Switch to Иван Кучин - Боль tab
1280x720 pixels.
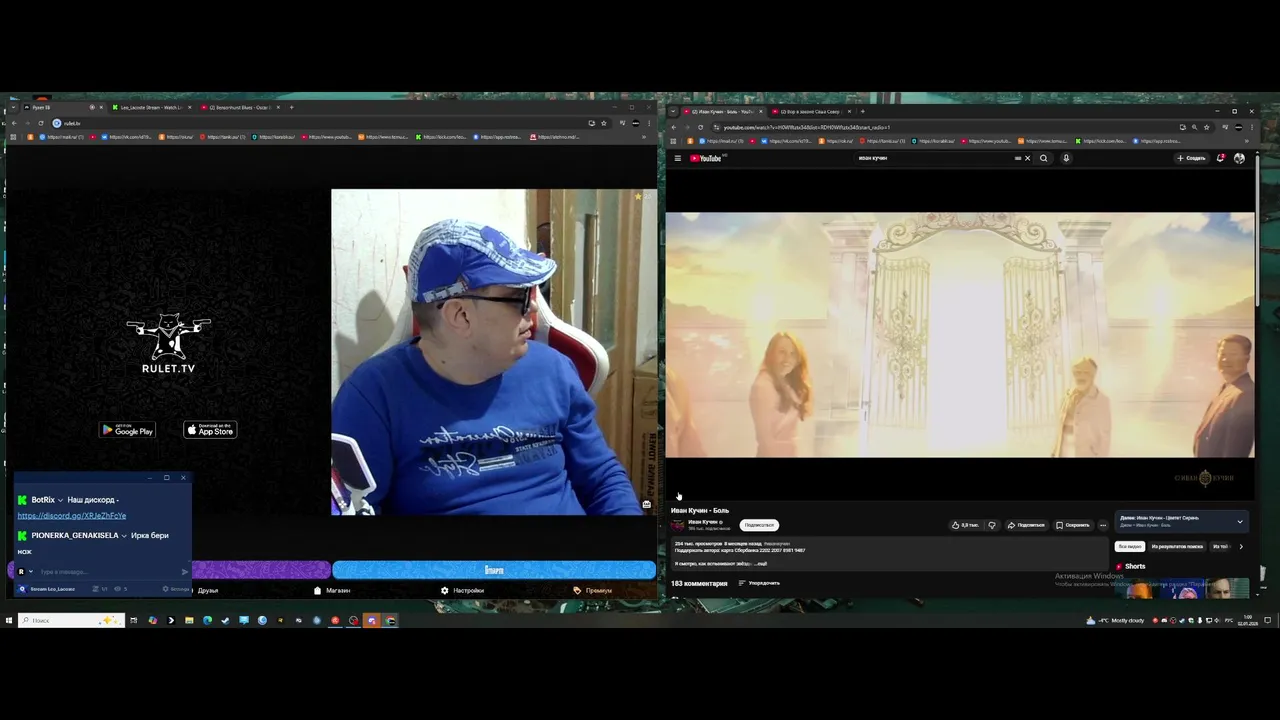723,111
